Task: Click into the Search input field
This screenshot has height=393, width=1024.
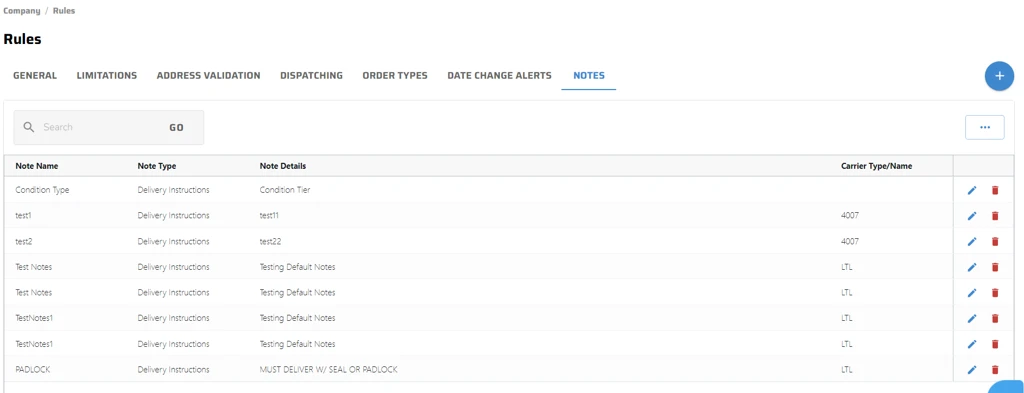Action: tap(98, 127)
